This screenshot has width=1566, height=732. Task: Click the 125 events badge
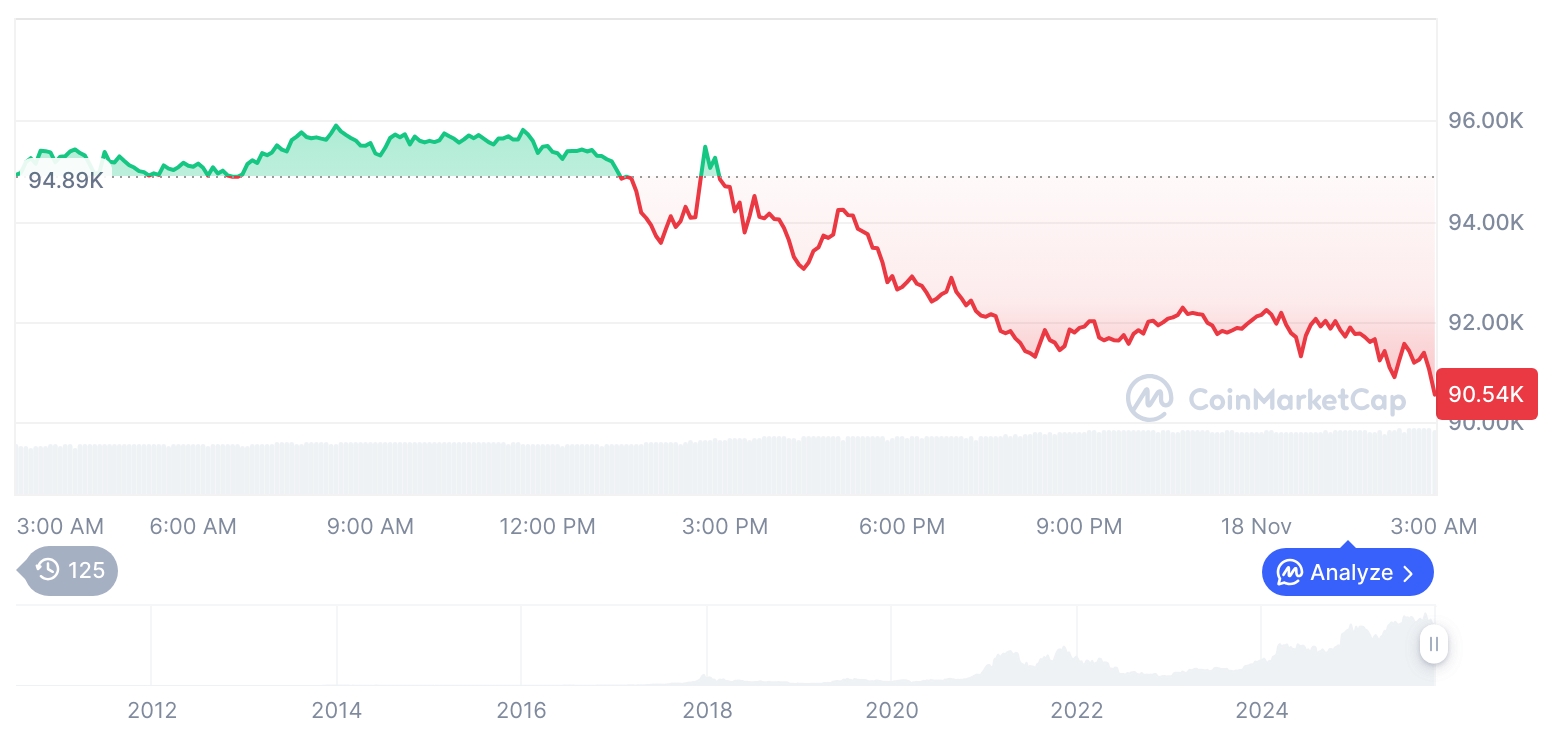point(70,570)
